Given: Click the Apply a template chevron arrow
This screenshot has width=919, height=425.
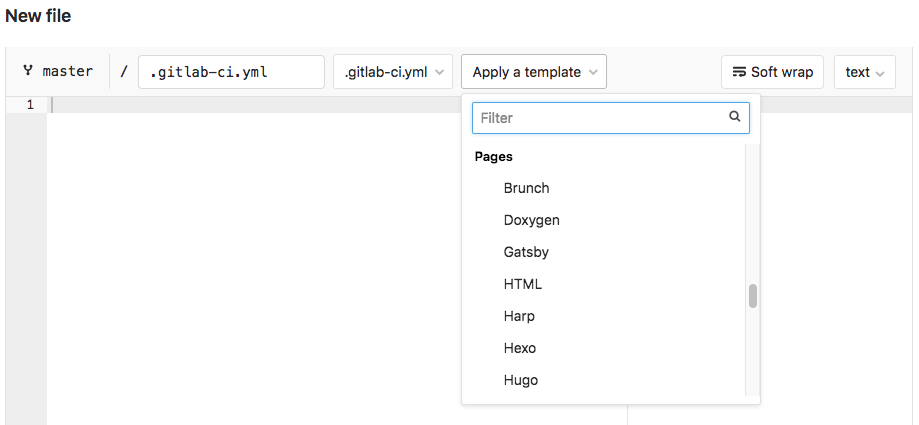Looking at the screenshot, I should (x=594, y=72).
